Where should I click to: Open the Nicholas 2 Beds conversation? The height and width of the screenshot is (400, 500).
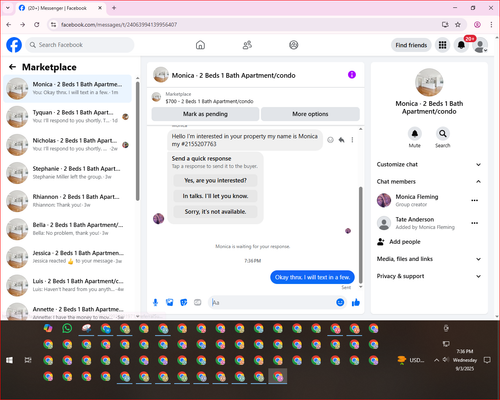pos(68,145)
